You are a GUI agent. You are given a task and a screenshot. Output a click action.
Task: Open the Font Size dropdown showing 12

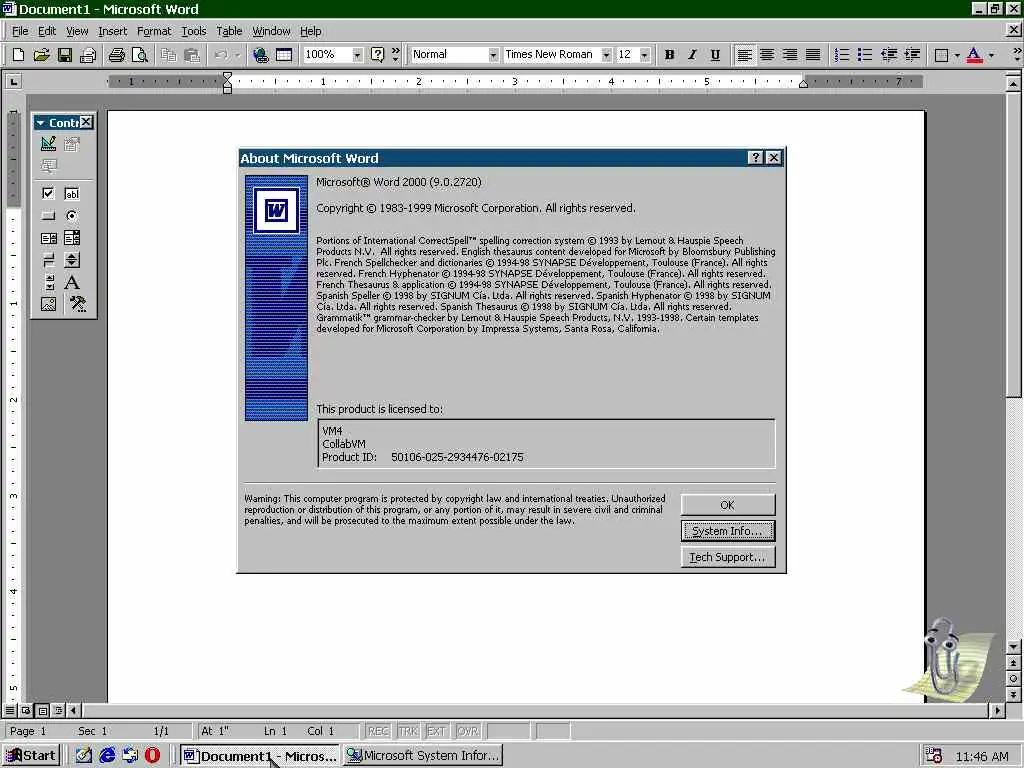645,55
